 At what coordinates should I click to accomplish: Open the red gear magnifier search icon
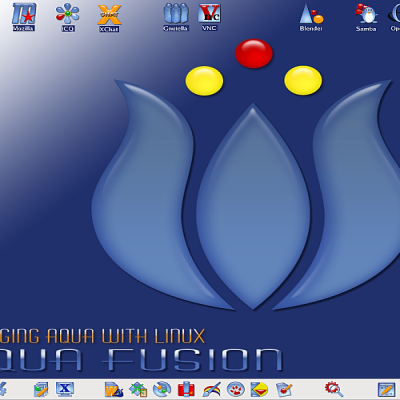(334, 389)
